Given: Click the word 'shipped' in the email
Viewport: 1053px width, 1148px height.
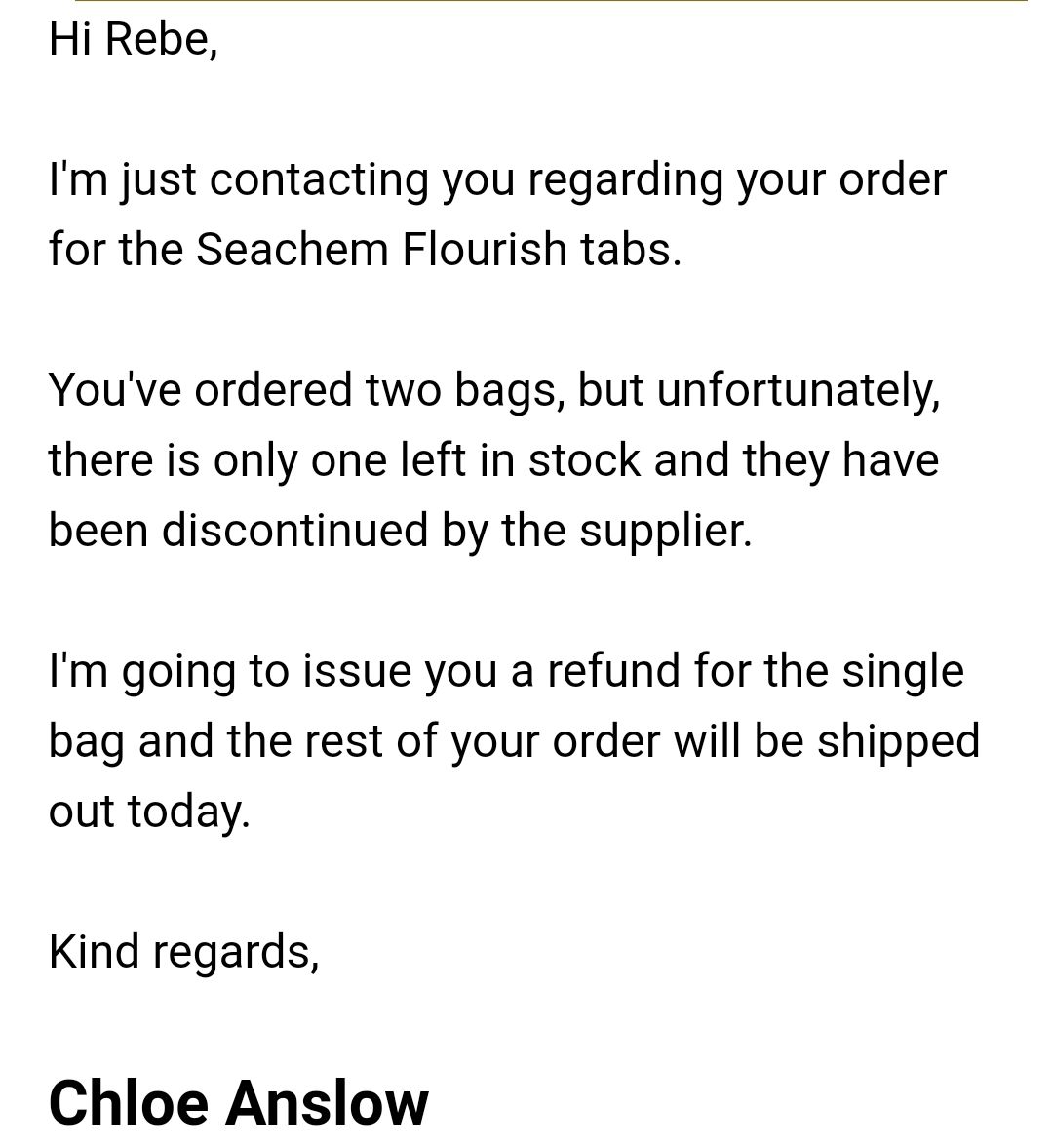Looking at the screenshot, I should click(x=899, y=743).
